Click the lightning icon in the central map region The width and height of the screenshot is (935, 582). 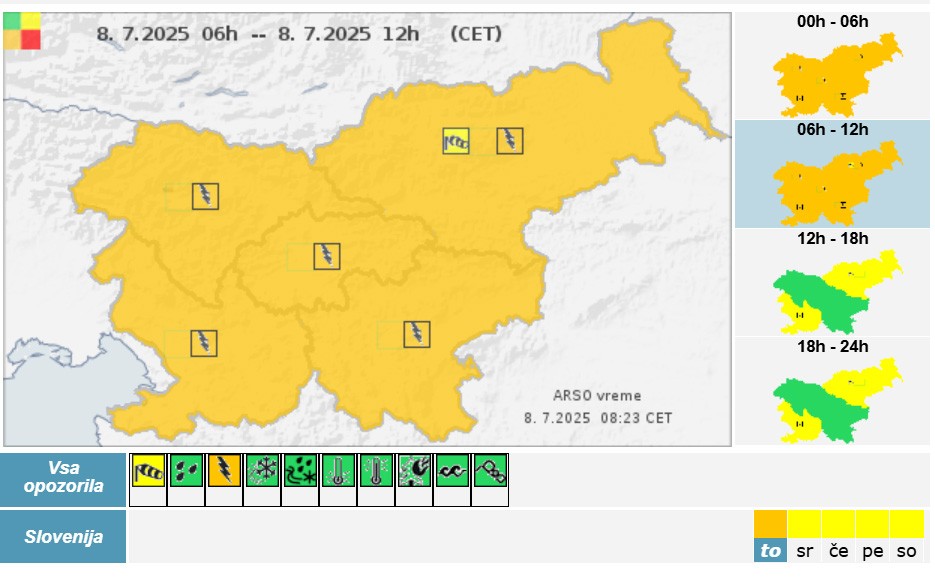pyautogui.click(x=327, y=256)
